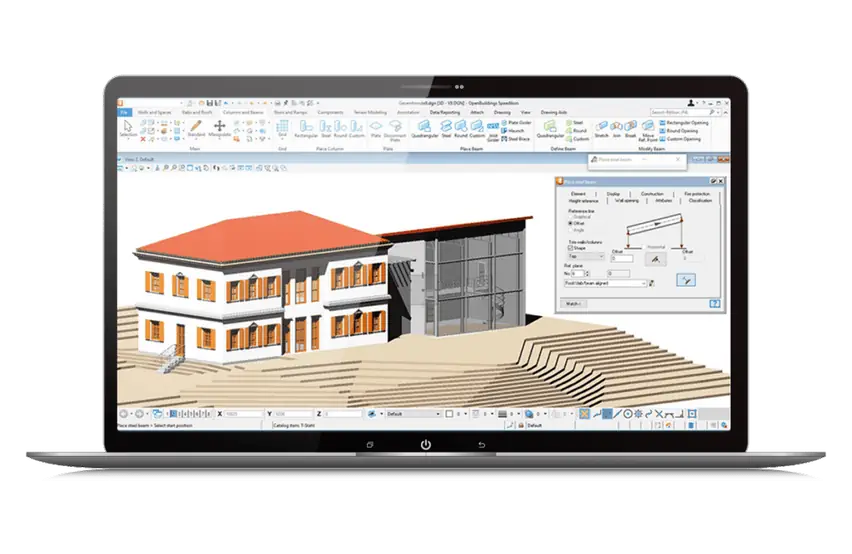This screenshot has width=852, height=554.
Task: Click the Search Ribbon field
Action: [x=681, y=112]
